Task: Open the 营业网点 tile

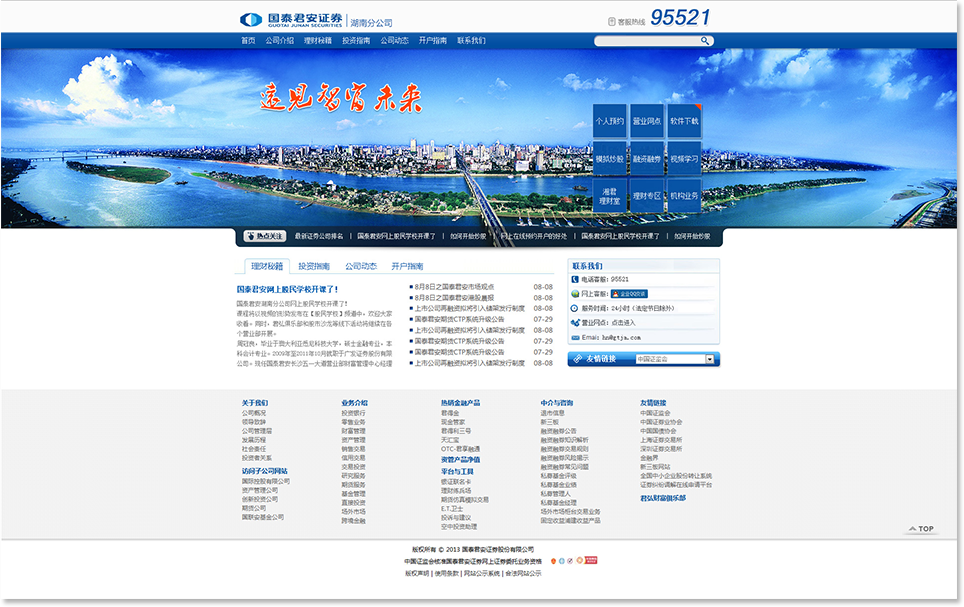Action: (646, 121)
